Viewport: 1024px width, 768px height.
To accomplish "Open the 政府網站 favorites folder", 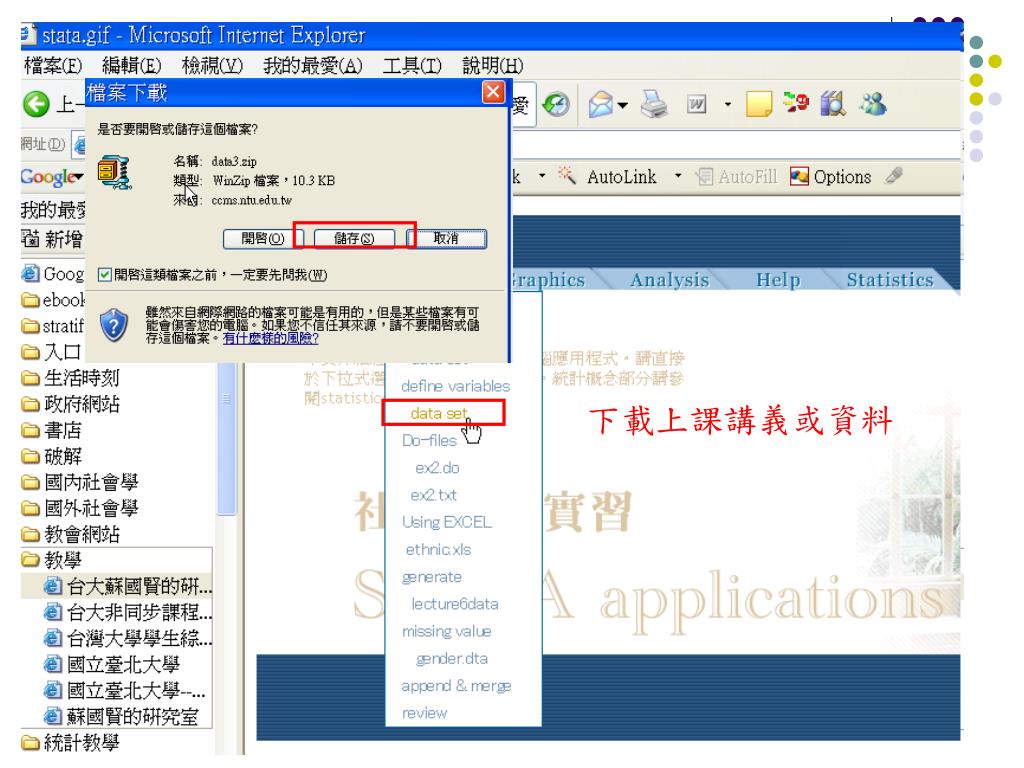I will (x=71, y=404).
